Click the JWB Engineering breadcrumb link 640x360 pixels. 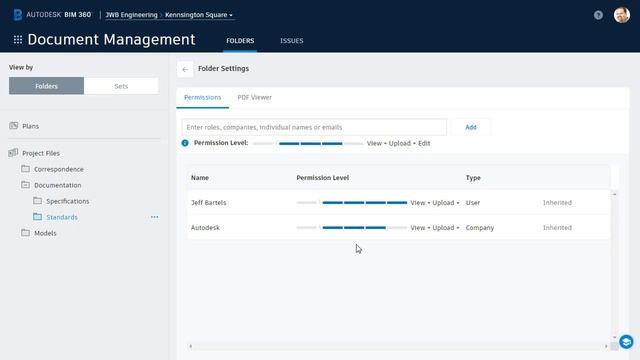point(131,15)
